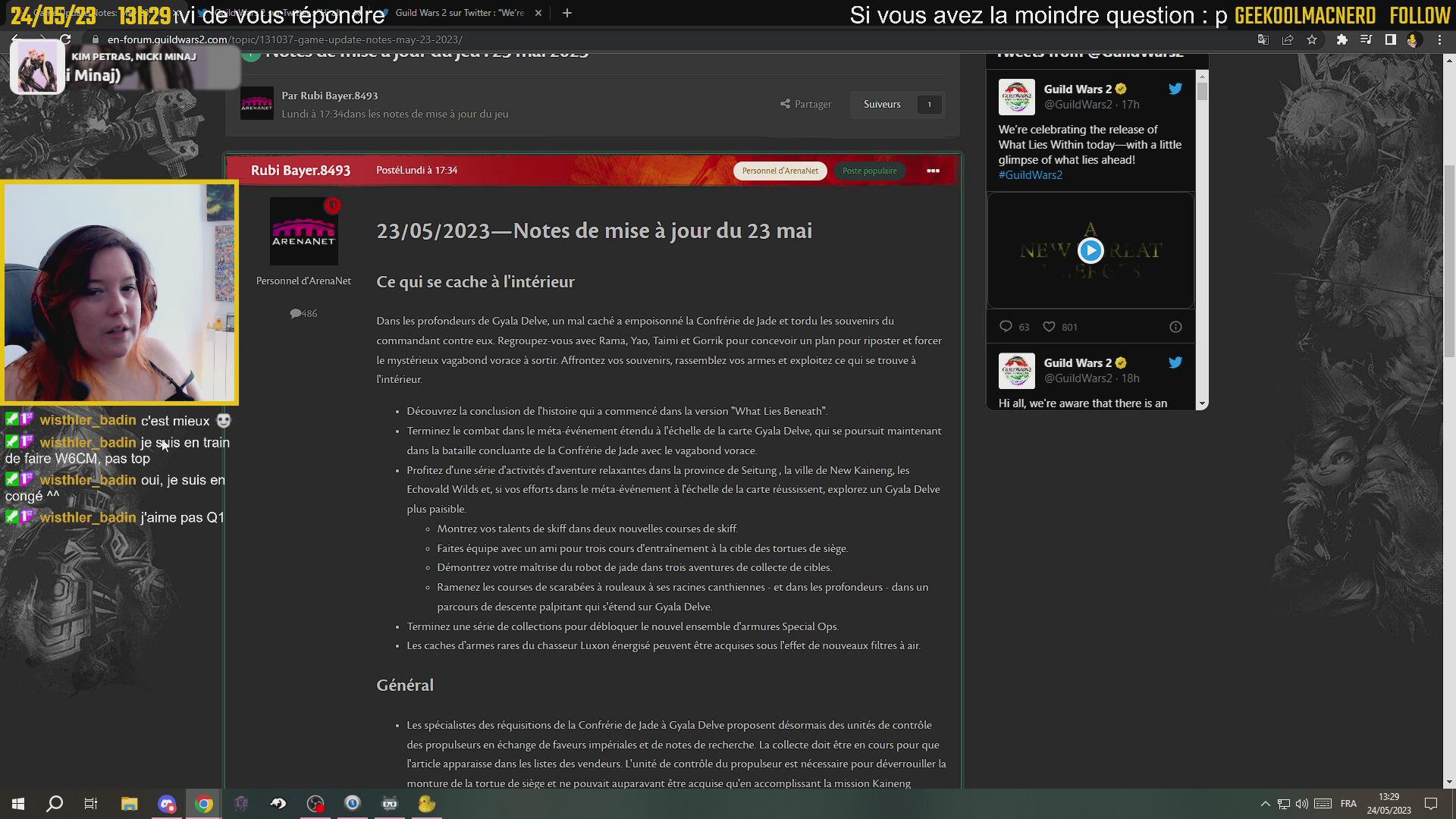Click the share page icon in address bar
1456x819 pixels.
tap(1288, 40)
